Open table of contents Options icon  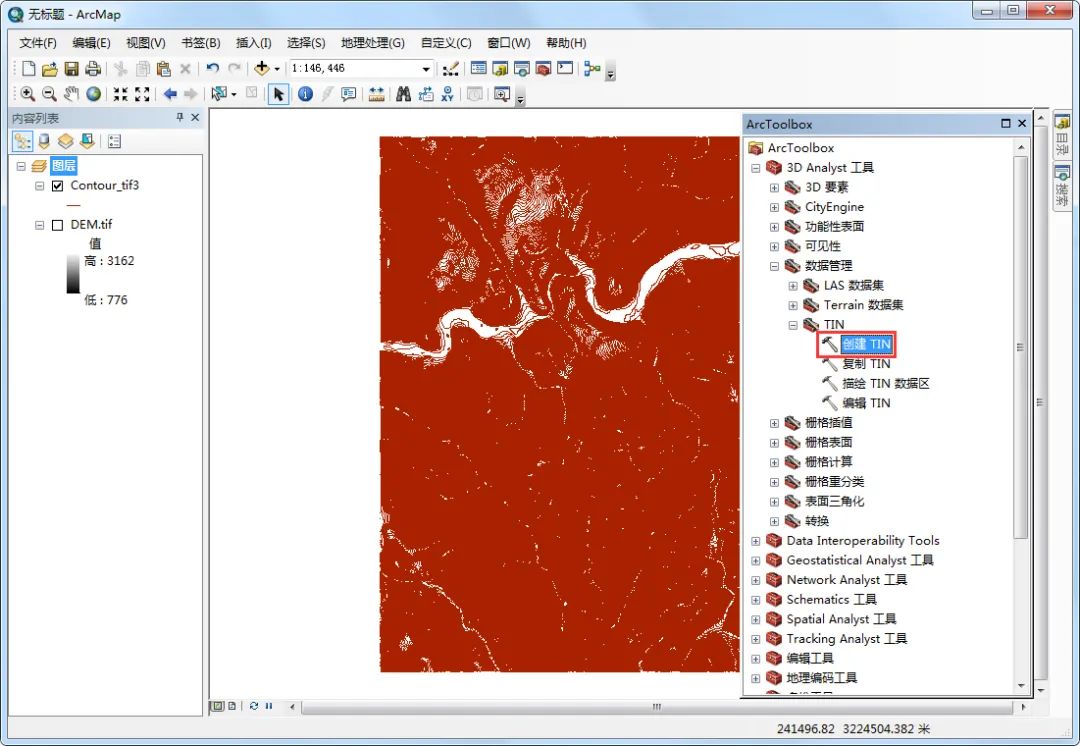[114, 141]
